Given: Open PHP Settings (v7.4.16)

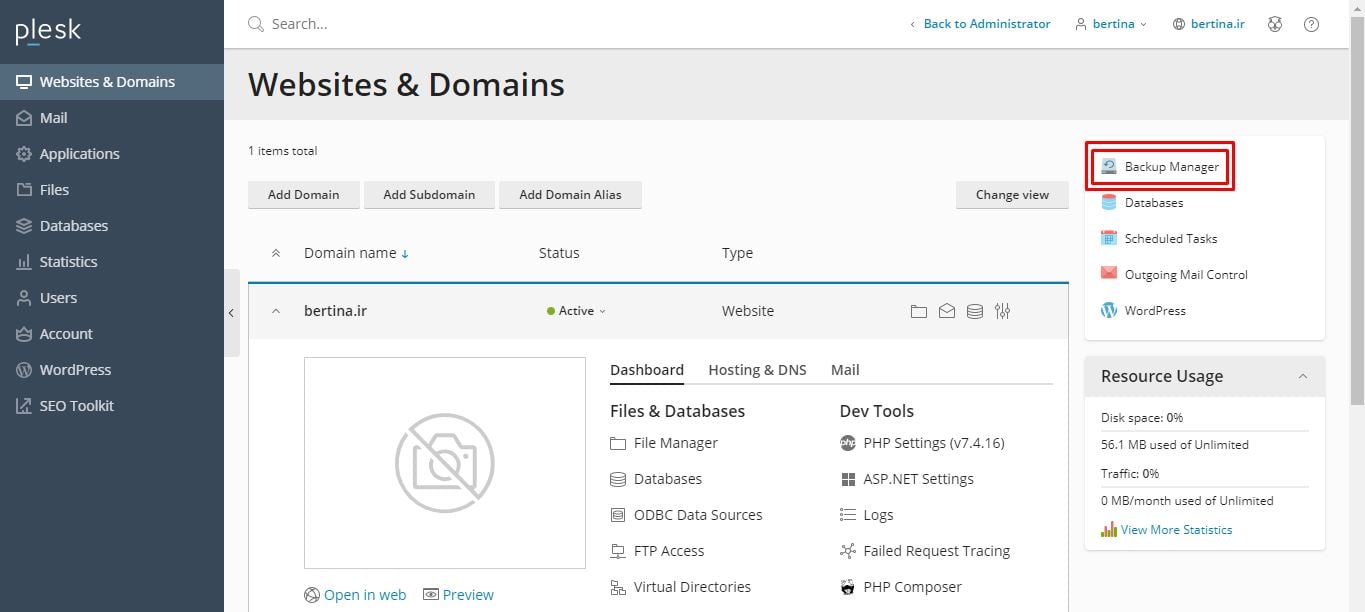Looking at the screenshot, I should pyautogui.click(x=922, y=443).
